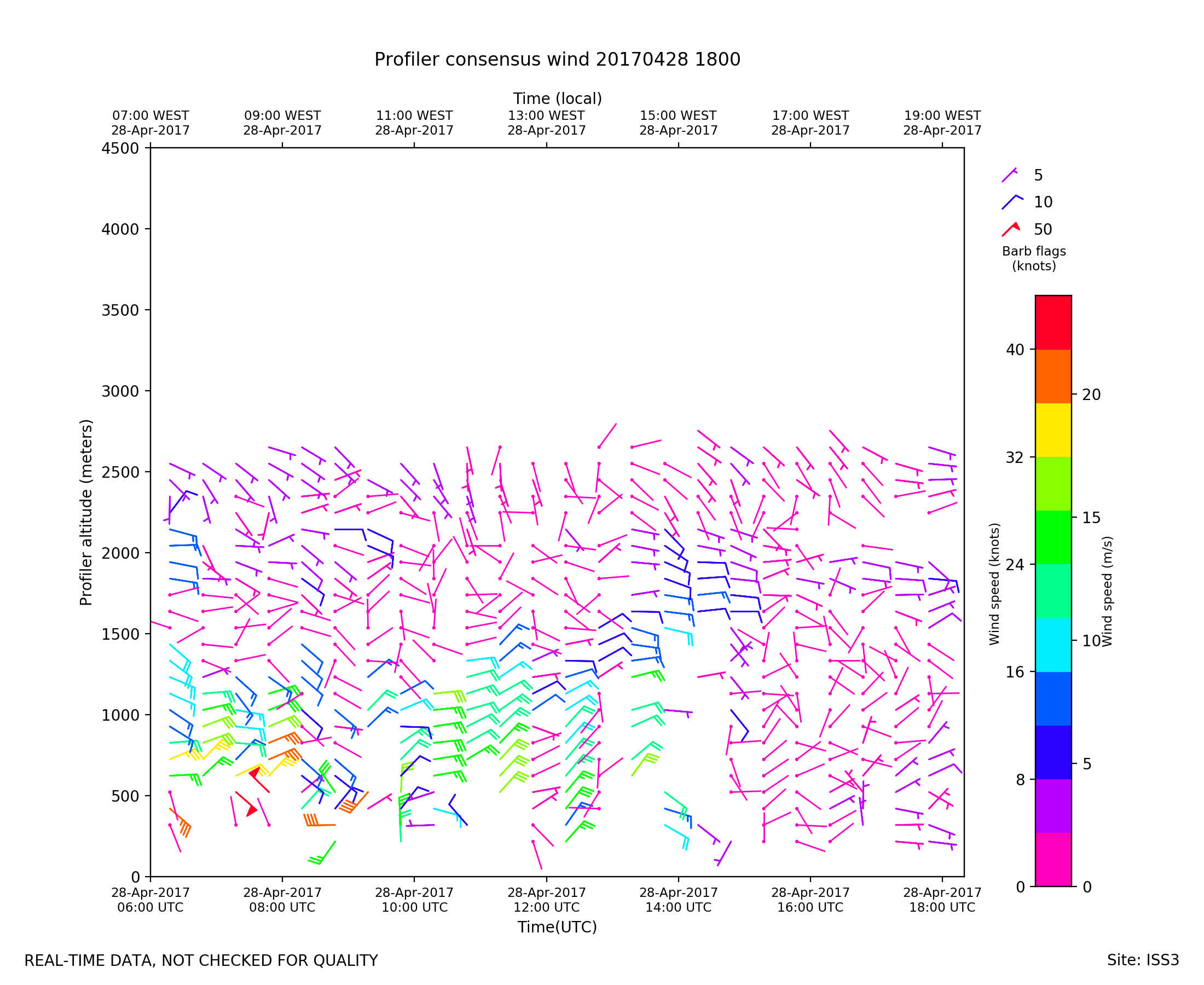Click the 'Time(UTC)' bottom axis label
The width and height of the screenshot is (1204, 985).
point(557,926)
